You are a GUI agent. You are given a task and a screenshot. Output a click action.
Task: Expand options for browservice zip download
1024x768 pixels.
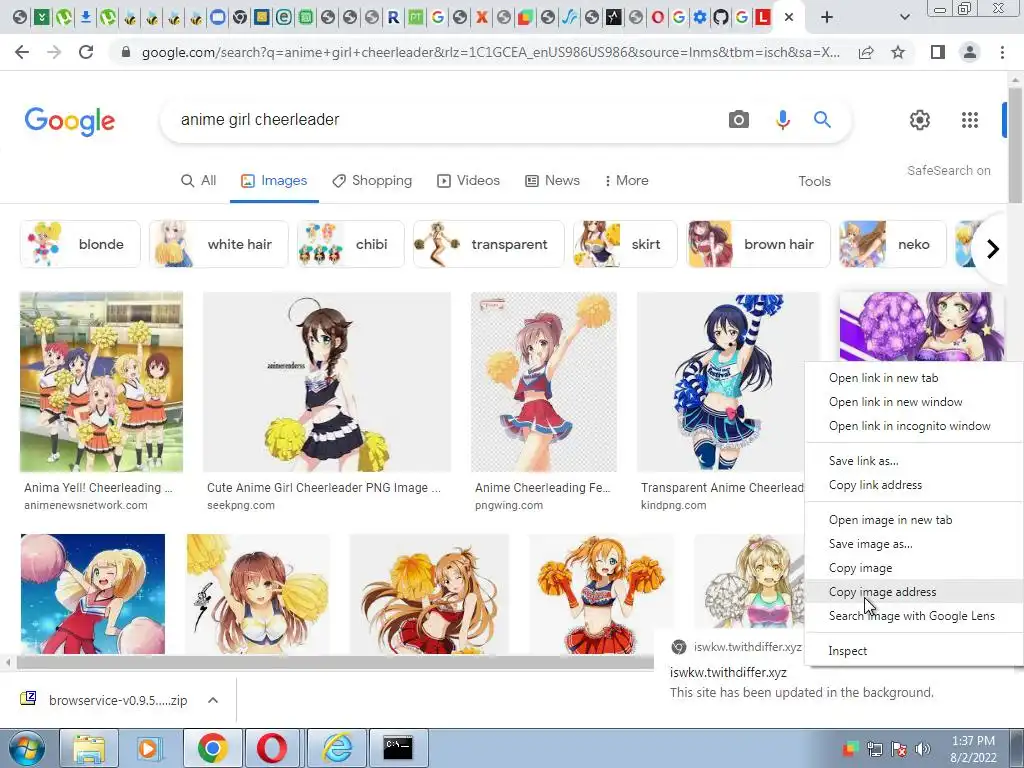tap(213, 700)
